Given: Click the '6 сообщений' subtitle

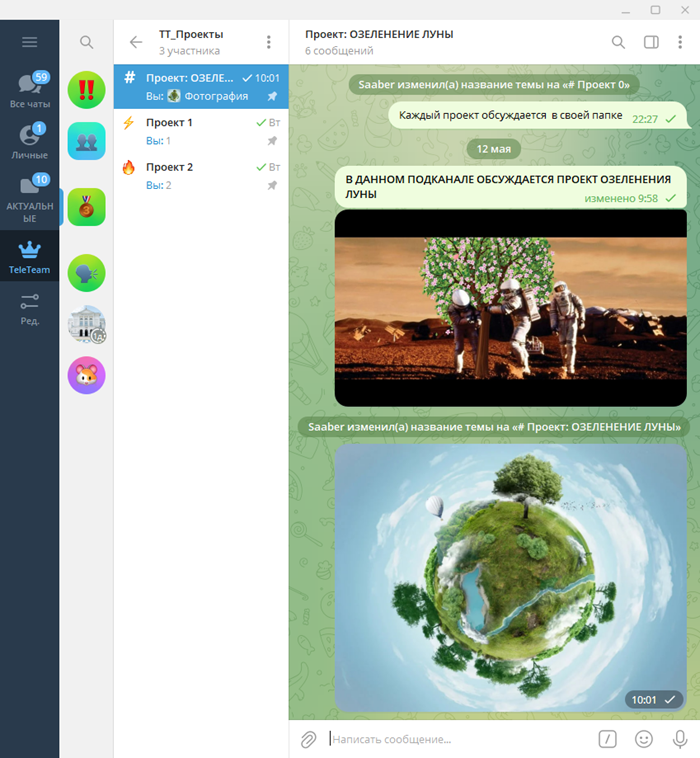Looking at the screenshot, I should (339, 51).
